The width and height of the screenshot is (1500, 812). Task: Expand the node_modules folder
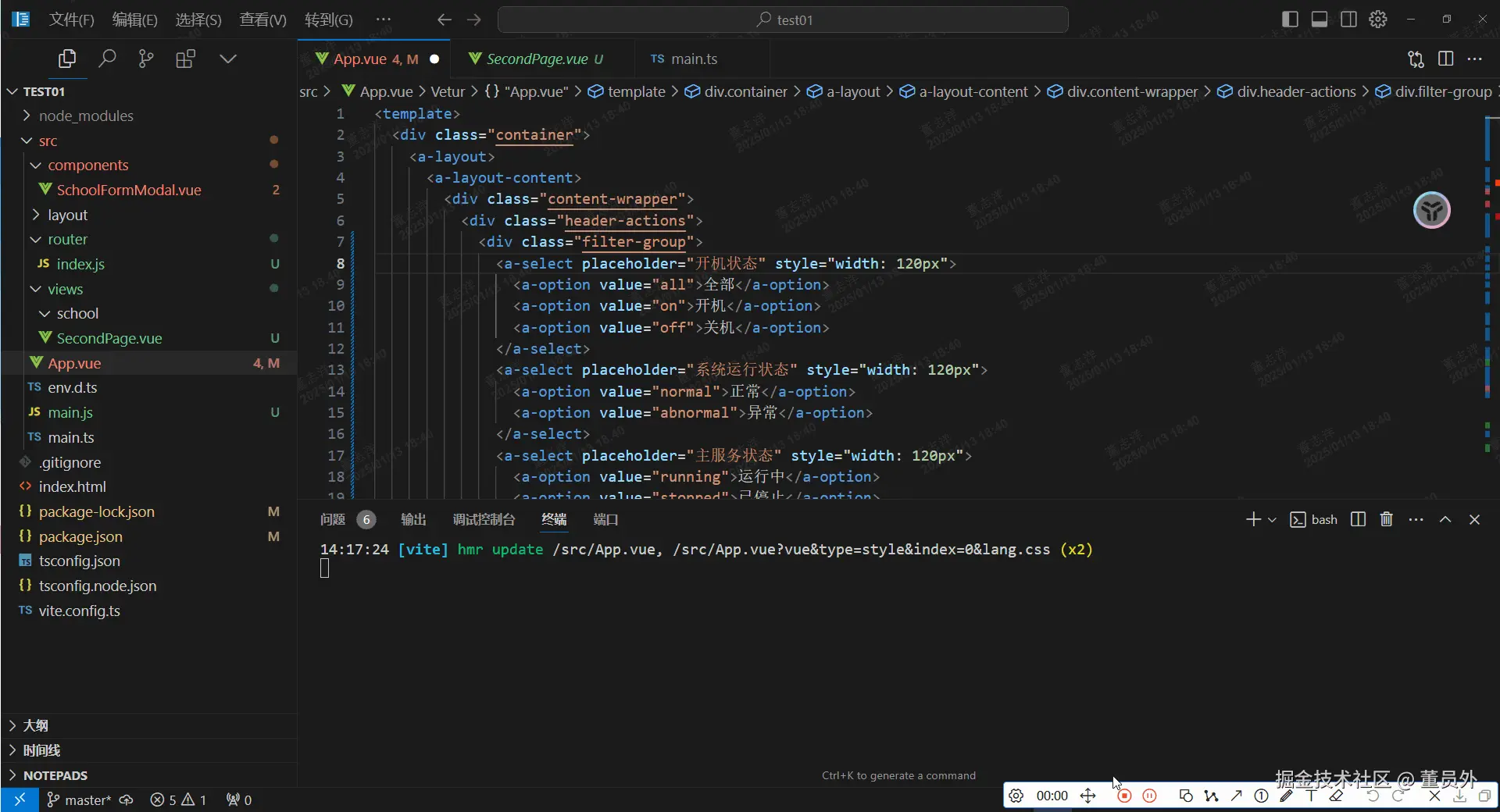click(x=86, y=116)
